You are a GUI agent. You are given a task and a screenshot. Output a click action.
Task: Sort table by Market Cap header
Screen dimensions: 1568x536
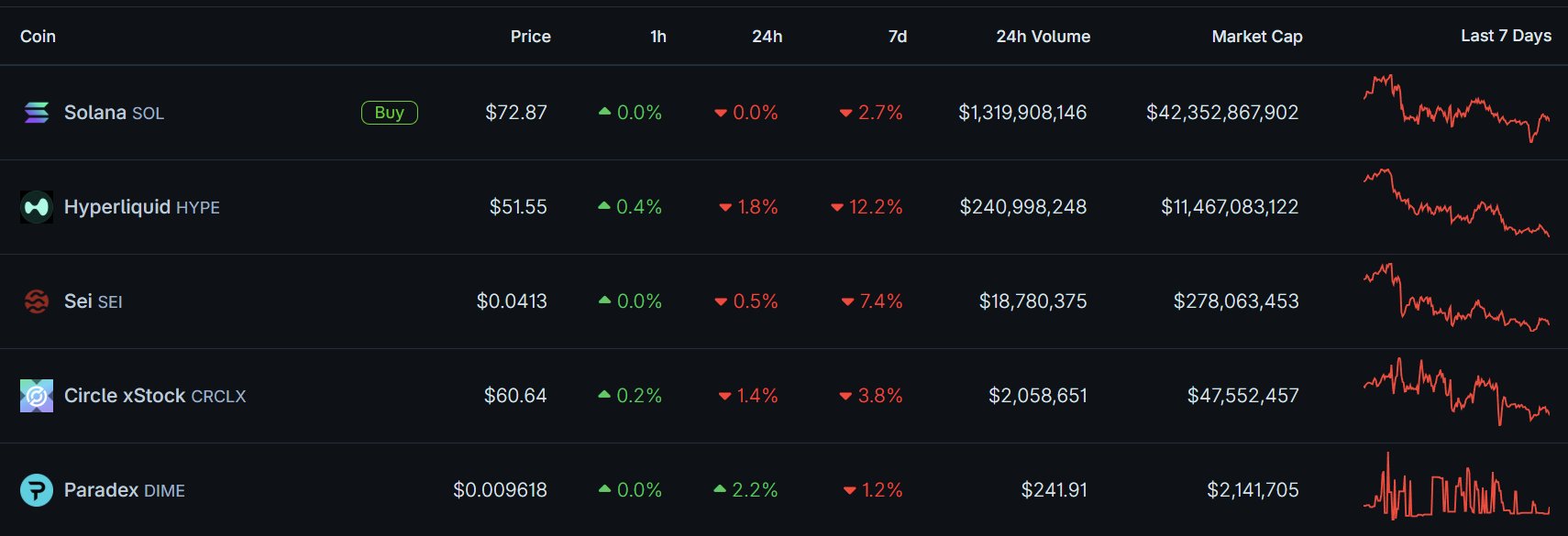[1257, 37]
